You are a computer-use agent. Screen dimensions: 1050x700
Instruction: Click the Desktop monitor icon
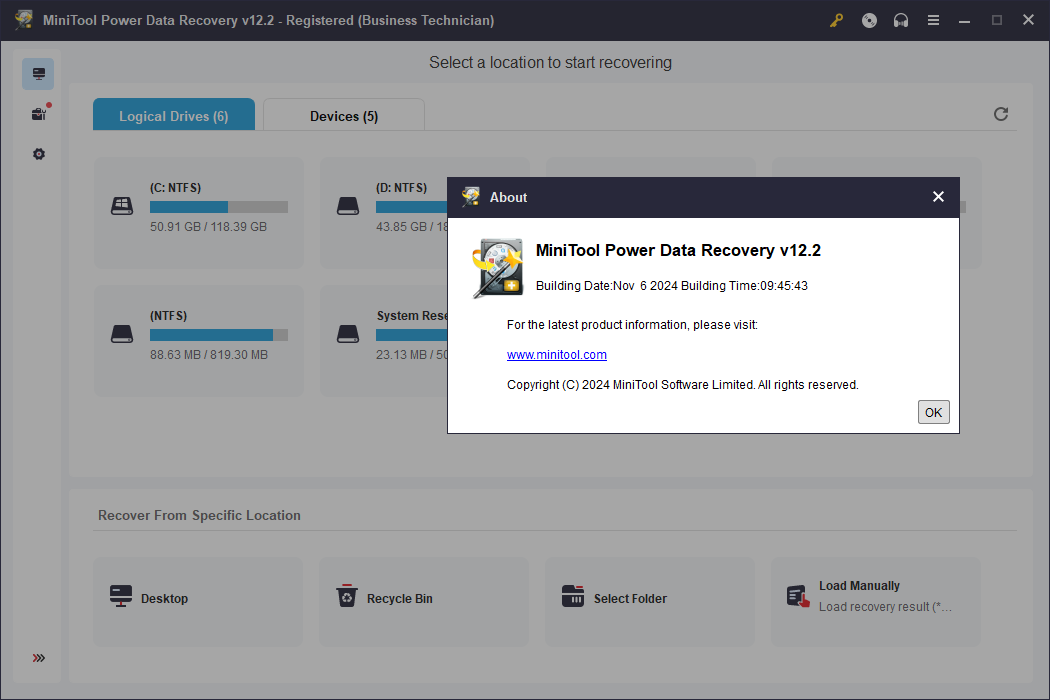pyautogui.click(x=121, y=596)
